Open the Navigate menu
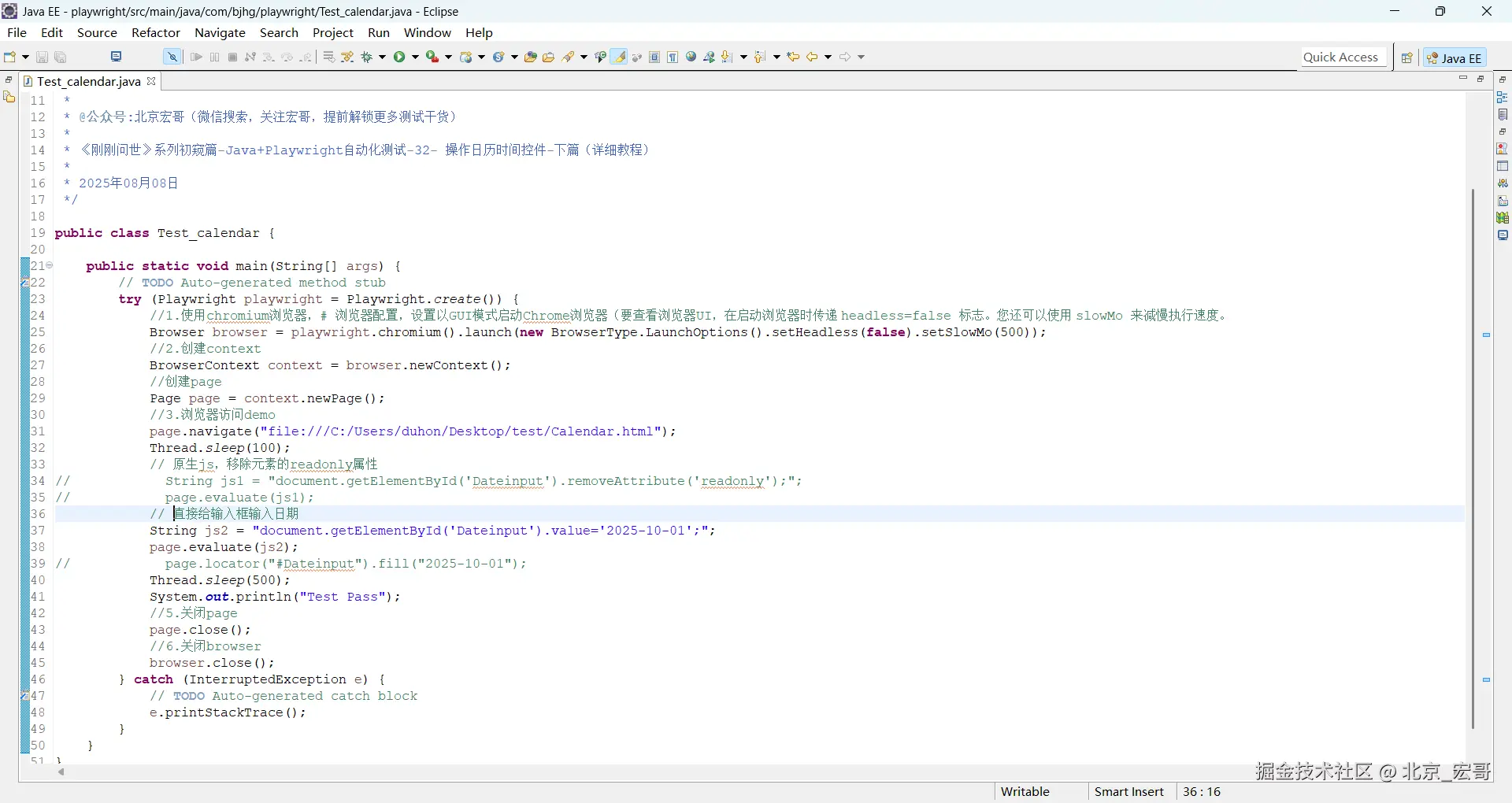This screenshot has height=803, width=1512. pyautogui.click(x=220, y=32)
